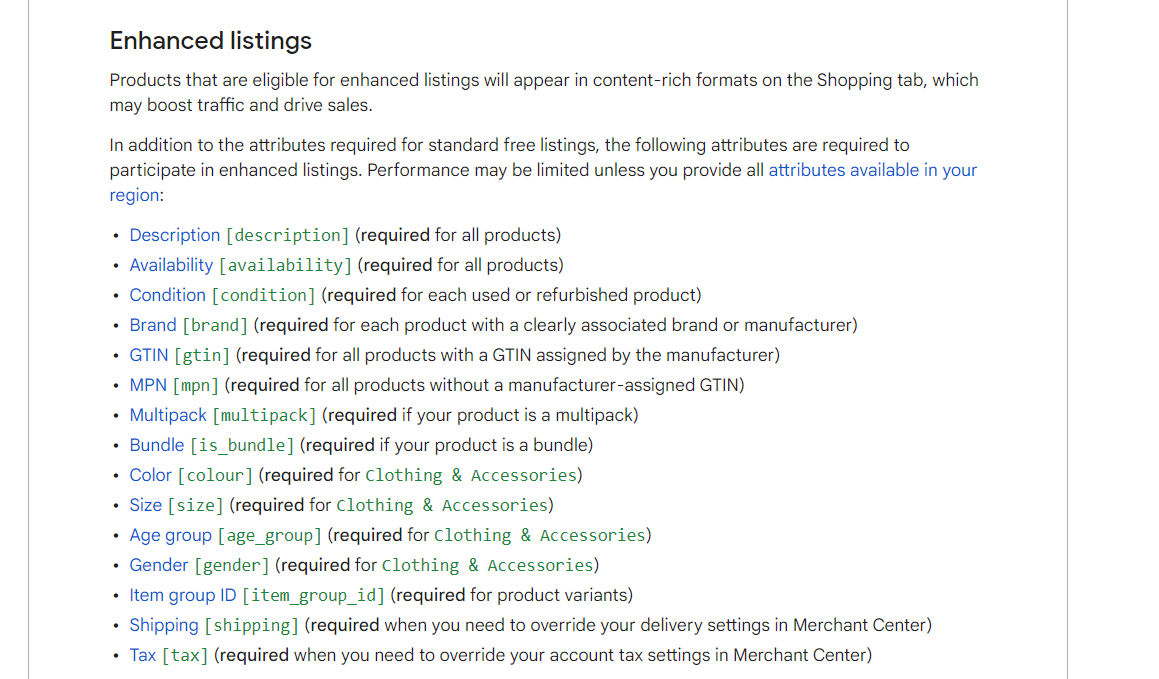Screen dimensions: 1159x679
Task: Click the GTIN [gtin] link
Action: pos(180,355)
